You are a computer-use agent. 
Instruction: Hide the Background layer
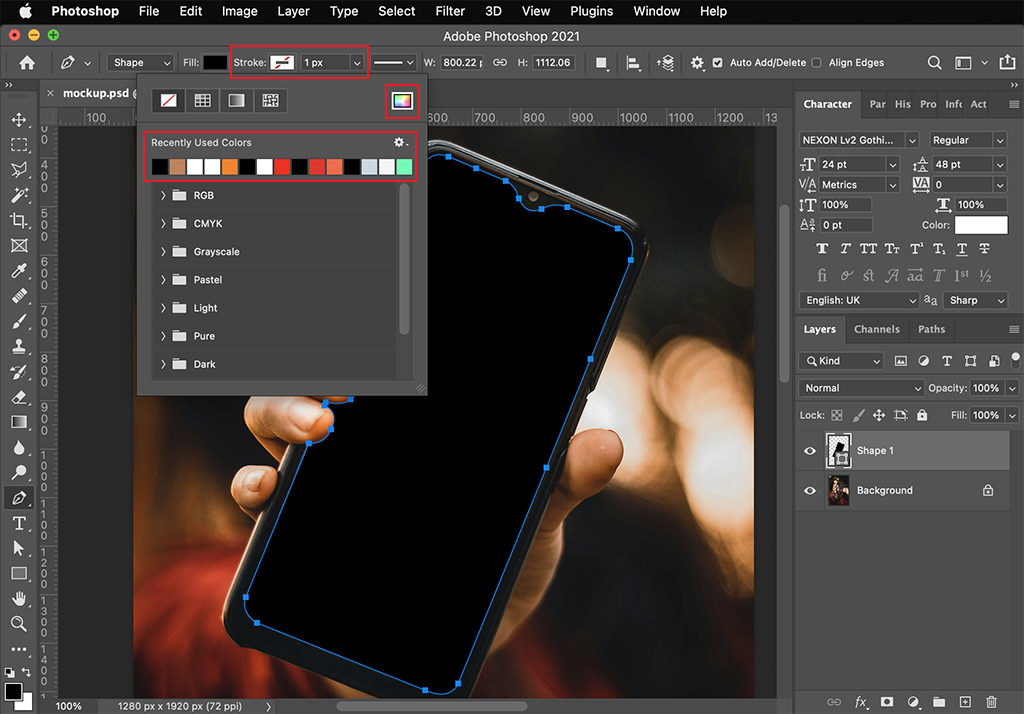click(x=810, y=491)
